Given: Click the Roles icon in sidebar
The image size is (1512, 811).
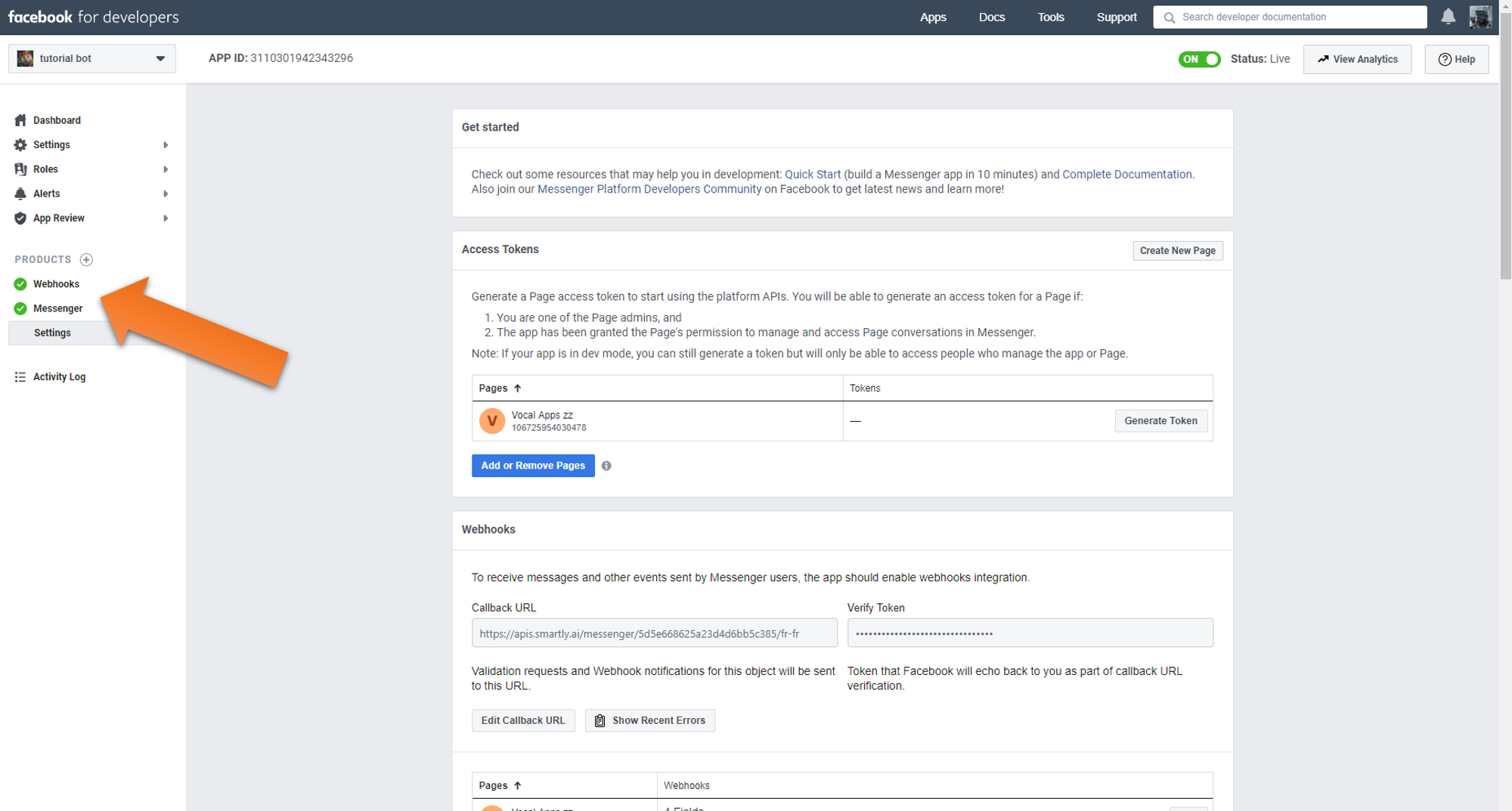Looking at the screenshot, I should (20, 169).
